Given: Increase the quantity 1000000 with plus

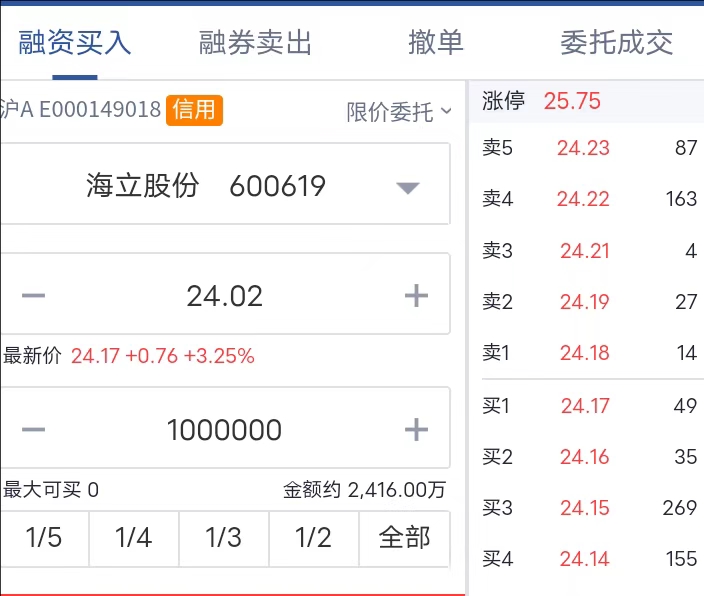Looking at the screenshot, I should pyautogui.click(x=416, y=429).
